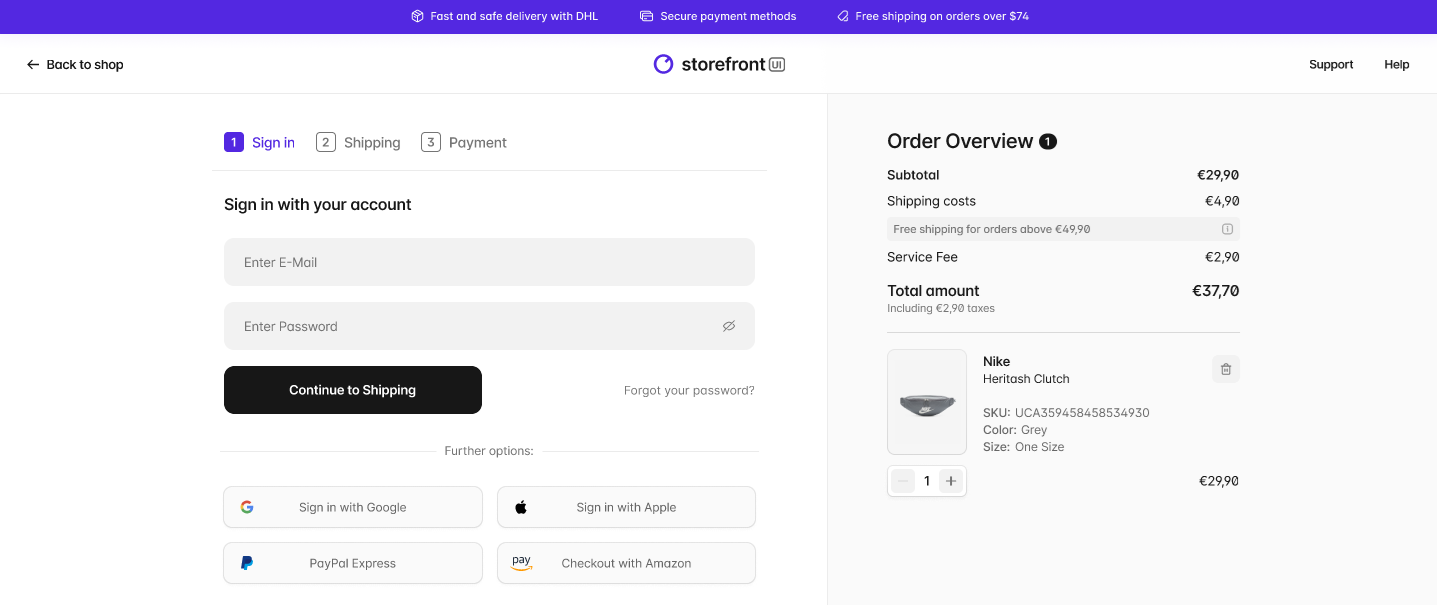Click the back arrow icon

[33, 65]
